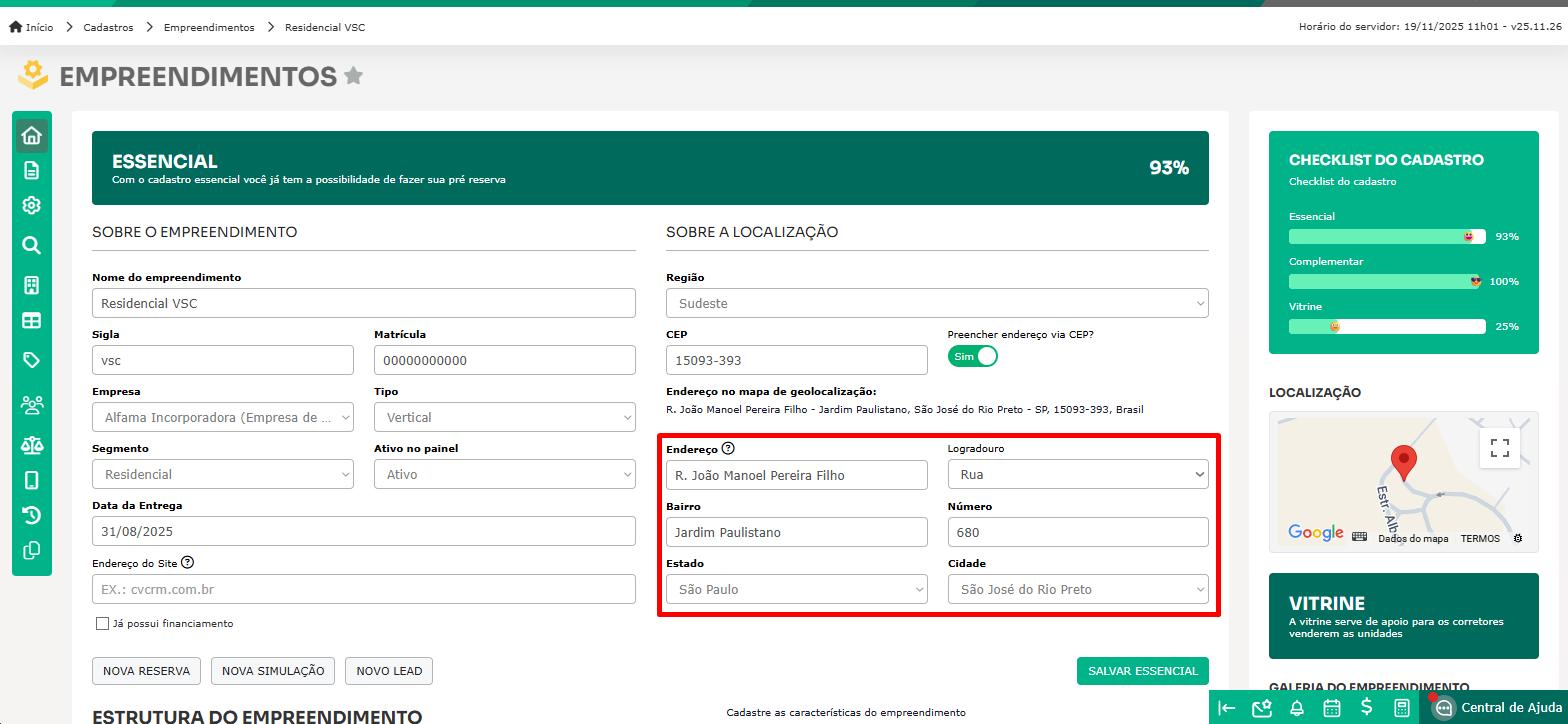Open the home icon in the sidebar
This screenshot has width=1568, height=724.
31,135
